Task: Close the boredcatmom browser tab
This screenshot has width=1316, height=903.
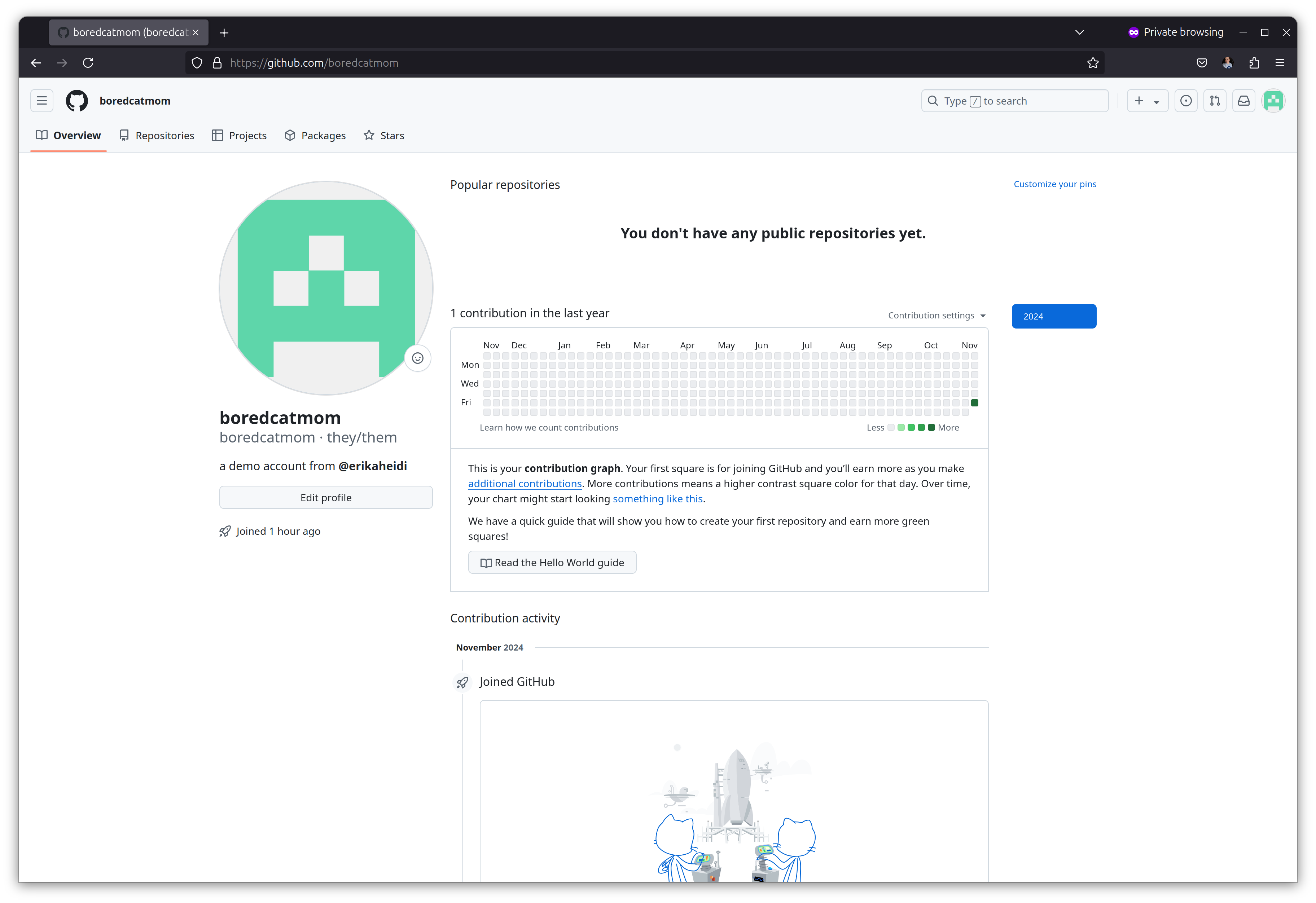Action: coord(196,32)
